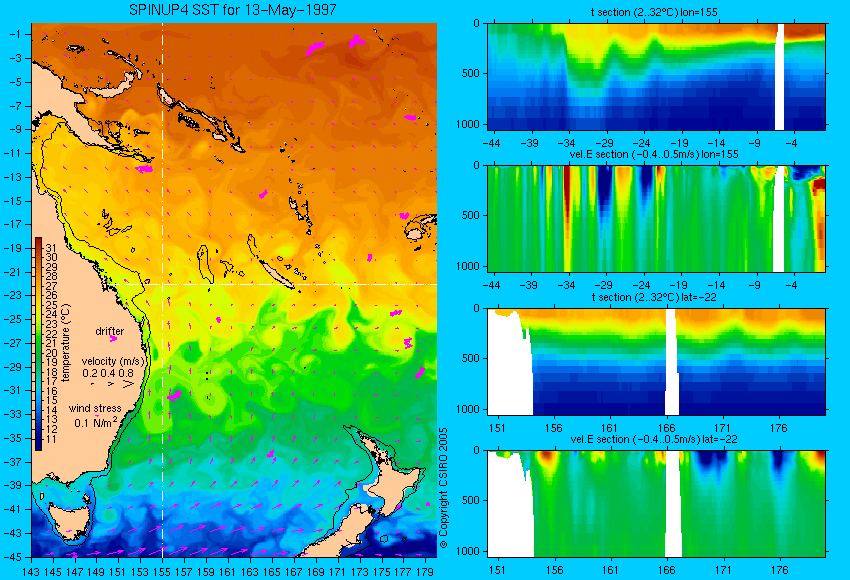Click the "t section (2..32°C) lon=155" heading
Viewport: 850px width, 580px height.
pyautogui.click(x=655, y=12)
